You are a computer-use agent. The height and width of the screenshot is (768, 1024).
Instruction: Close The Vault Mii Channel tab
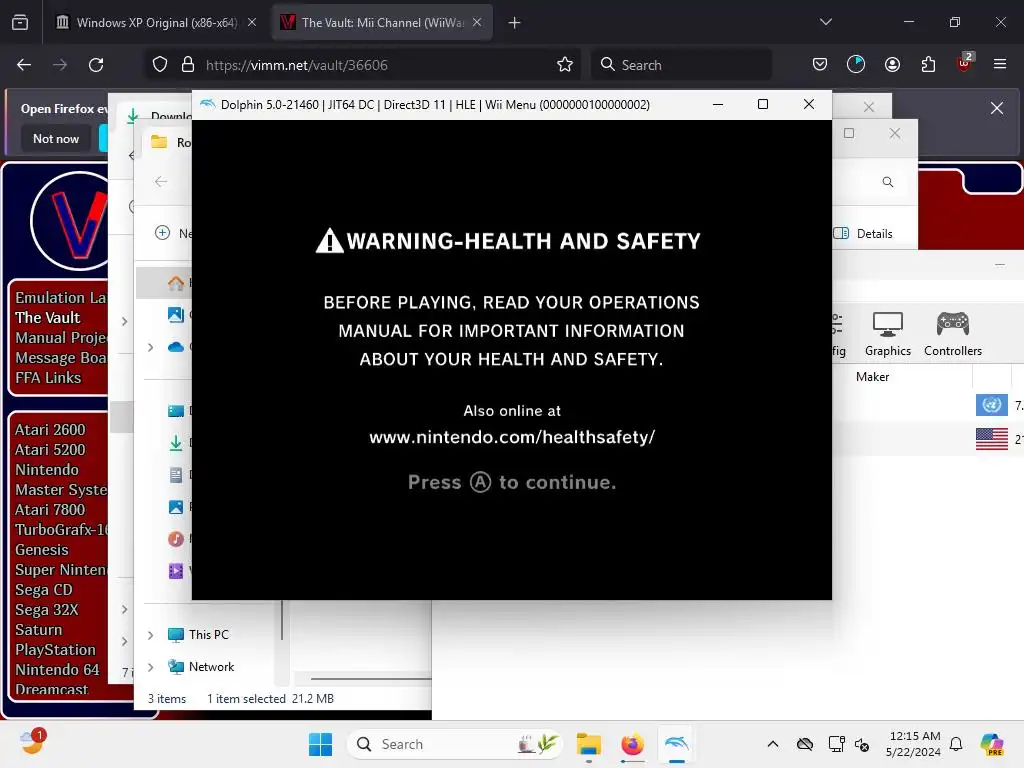[x=477, y=22]
